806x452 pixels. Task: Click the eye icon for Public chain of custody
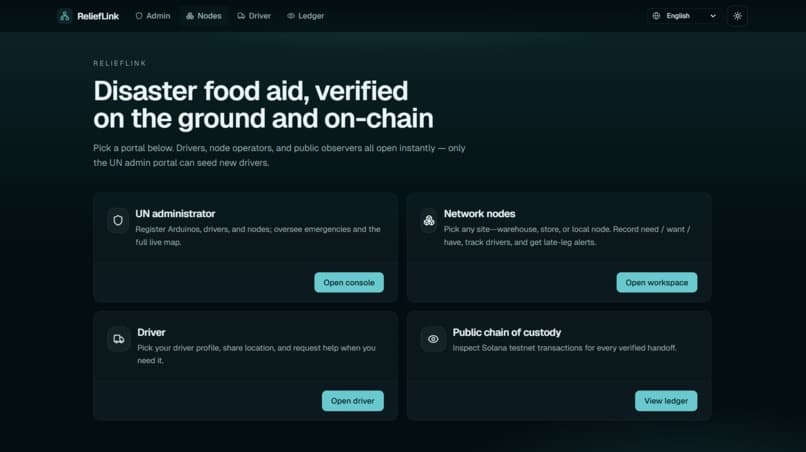(433, 339)
